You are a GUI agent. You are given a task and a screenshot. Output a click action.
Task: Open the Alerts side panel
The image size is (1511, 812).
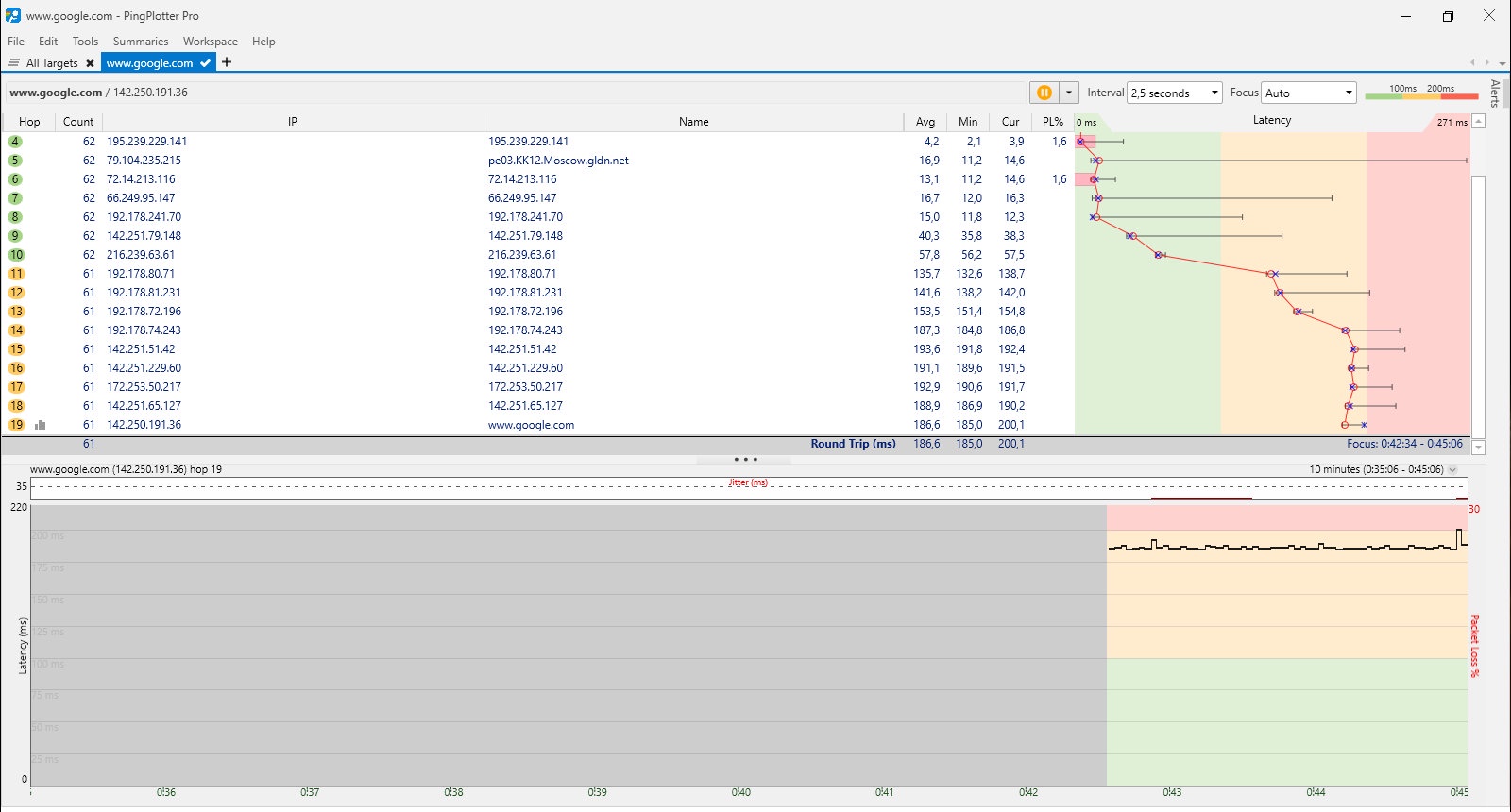(x=1495, y=93)
